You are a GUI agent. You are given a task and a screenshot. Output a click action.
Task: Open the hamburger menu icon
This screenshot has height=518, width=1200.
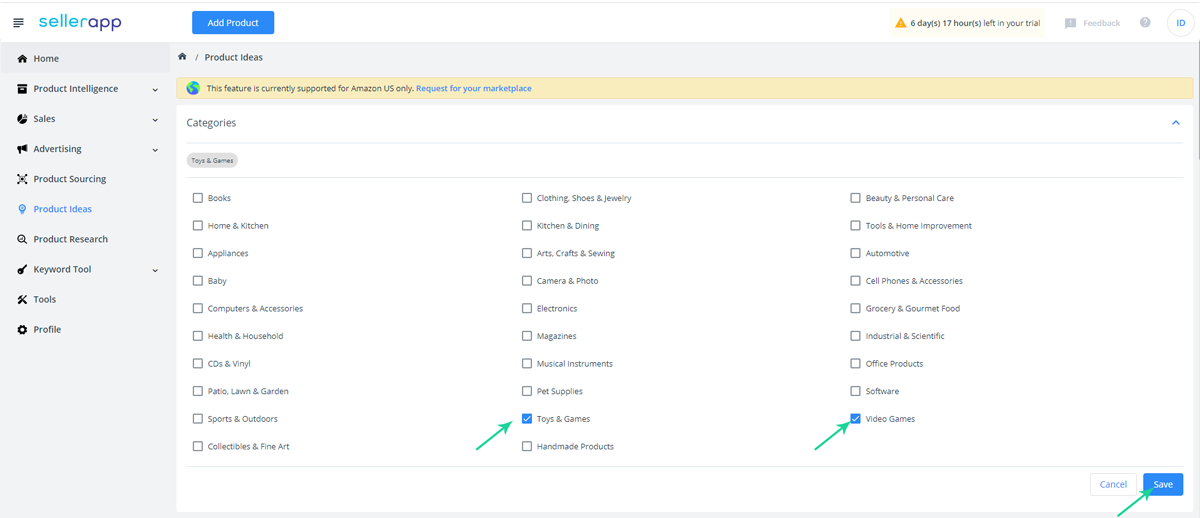18,23
